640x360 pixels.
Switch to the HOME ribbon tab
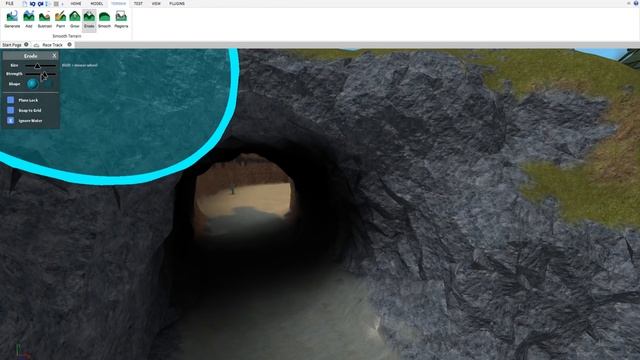[76, 4]
